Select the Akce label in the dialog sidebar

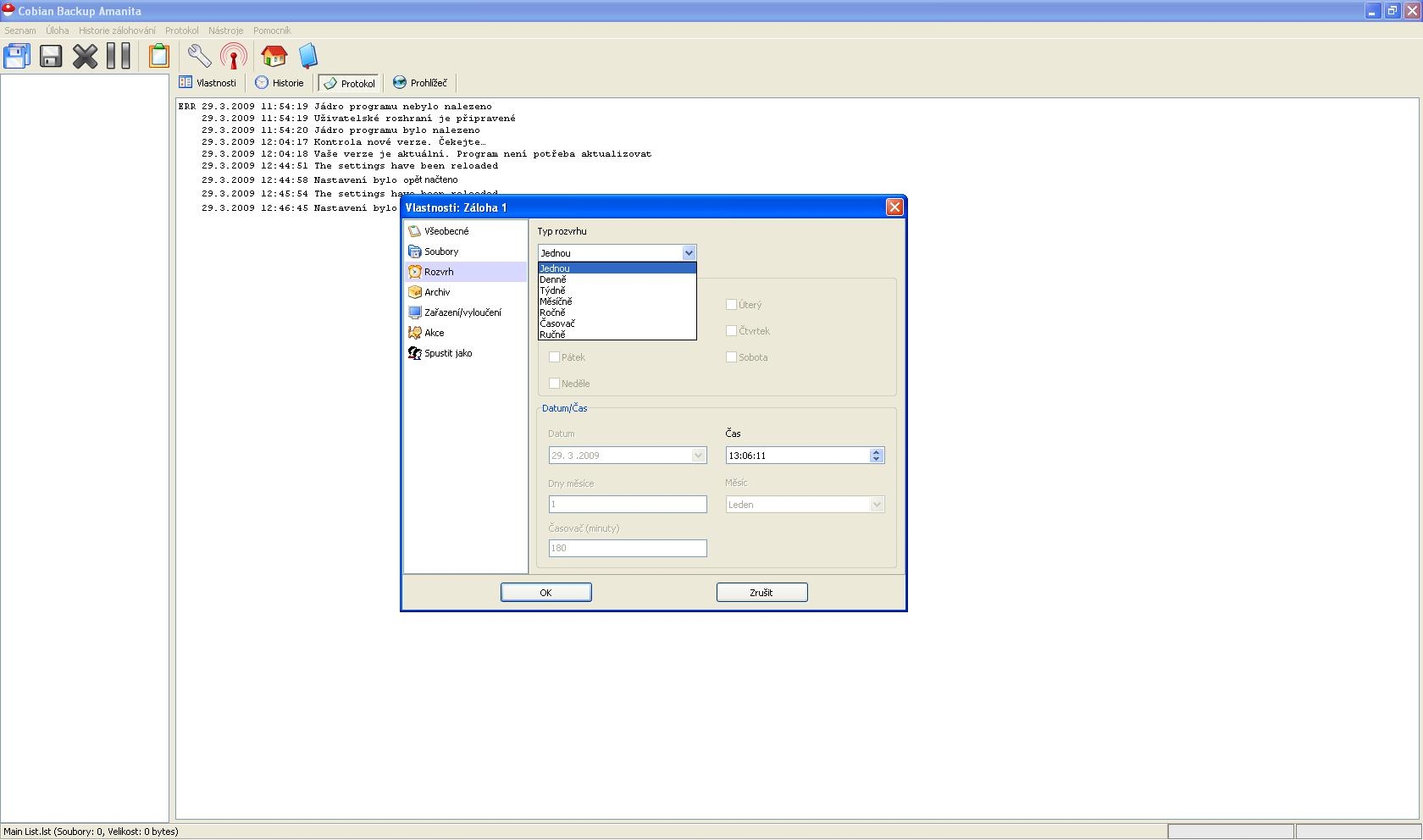(434, 332)
